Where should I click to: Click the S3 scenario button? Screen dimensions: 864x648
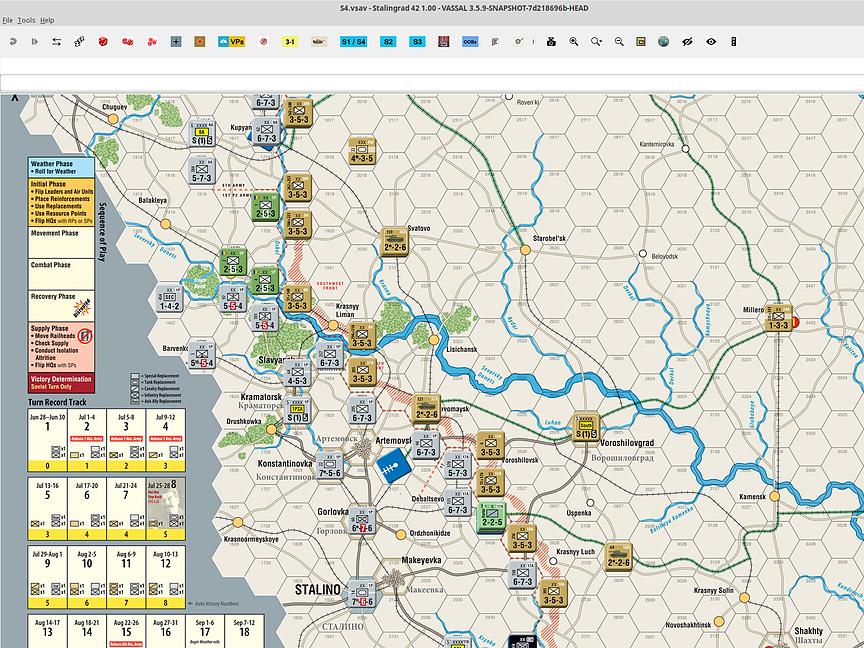(417, 41)
